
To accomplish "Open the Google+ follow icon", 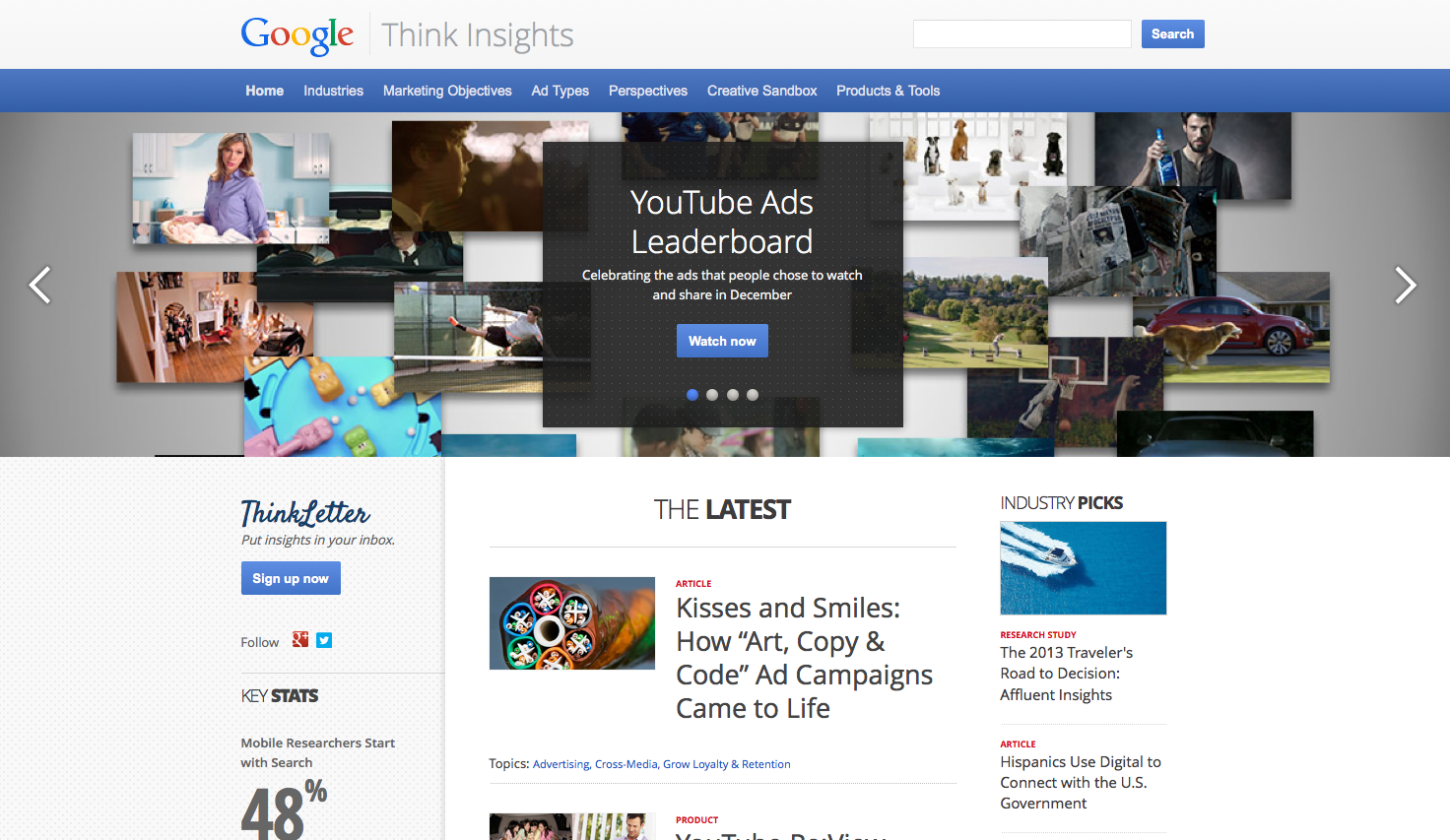I will [300, 640].
